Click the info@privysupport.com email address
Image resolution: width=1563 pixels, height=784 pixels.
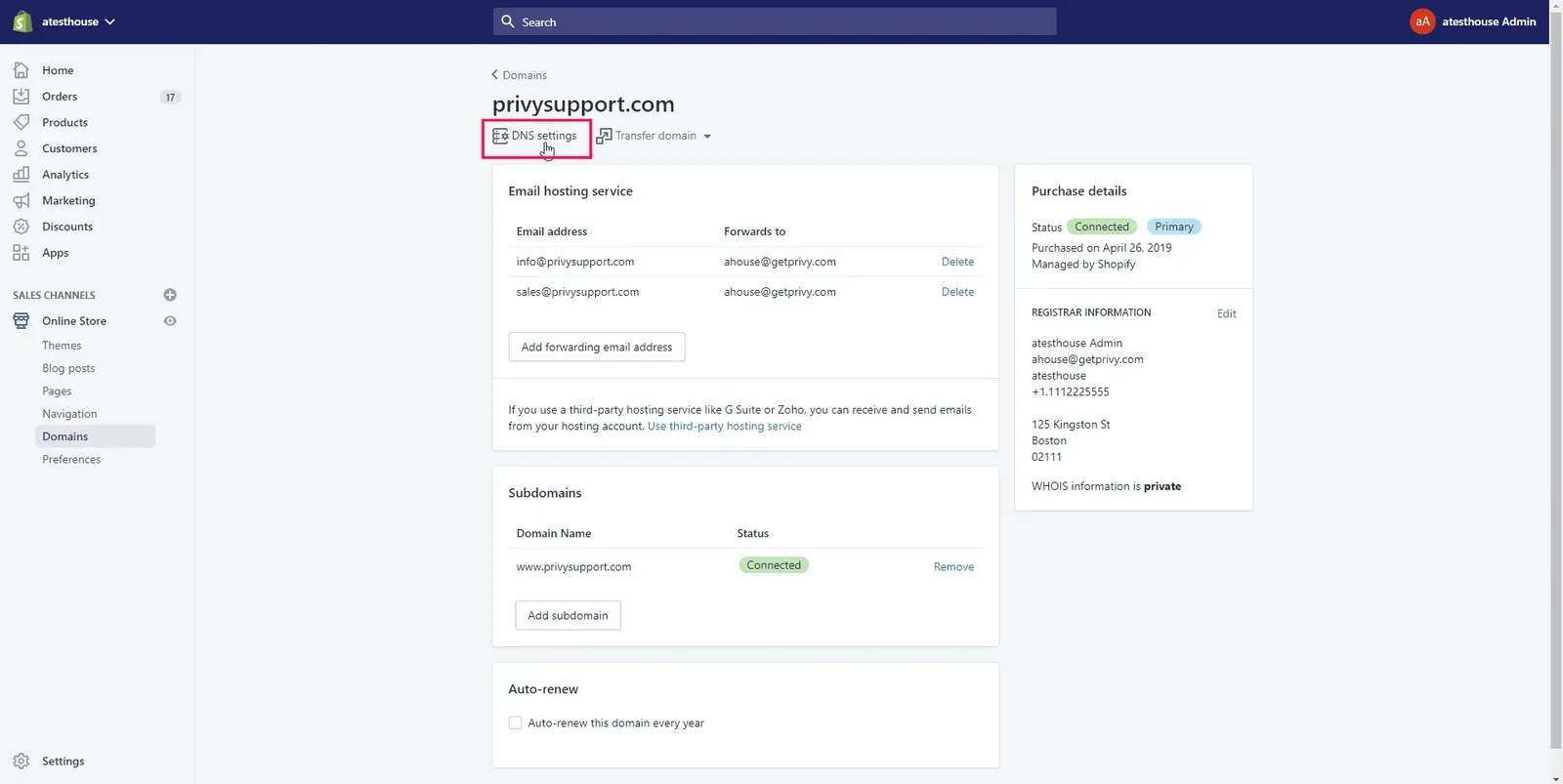(575, 262)
